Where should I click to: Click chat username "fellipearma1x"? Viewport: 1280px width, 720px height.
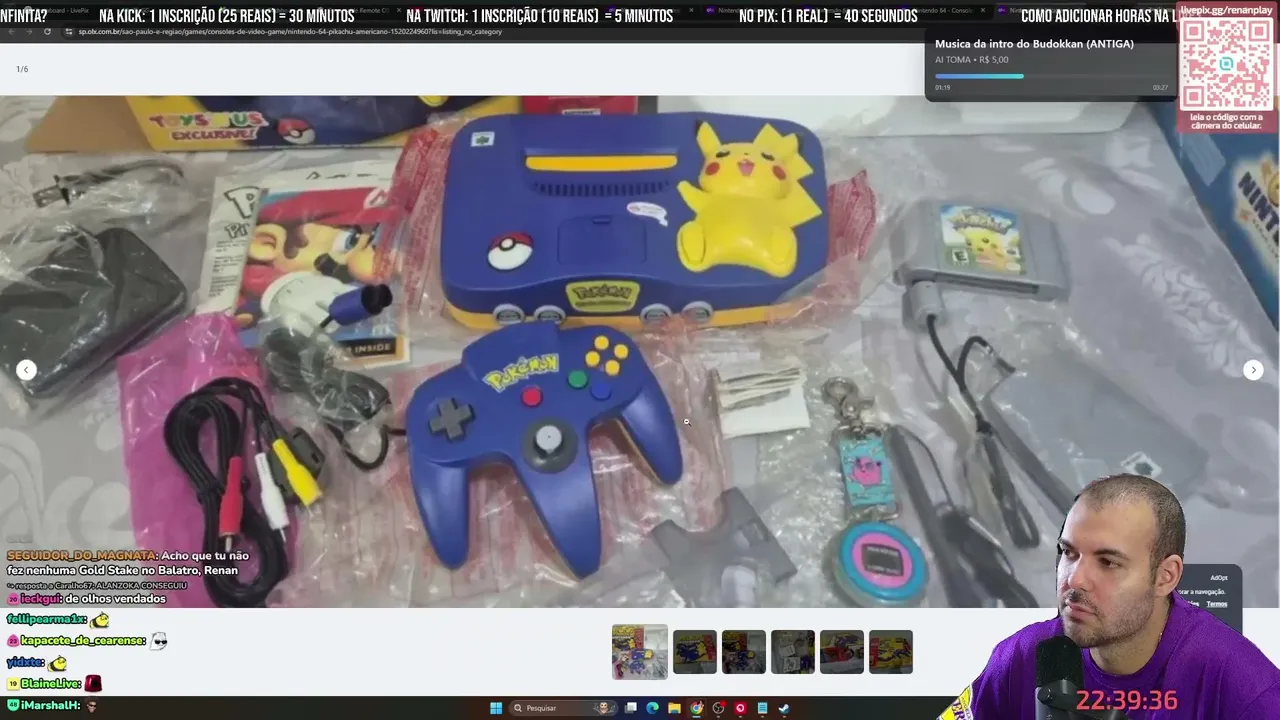point(47,620)
